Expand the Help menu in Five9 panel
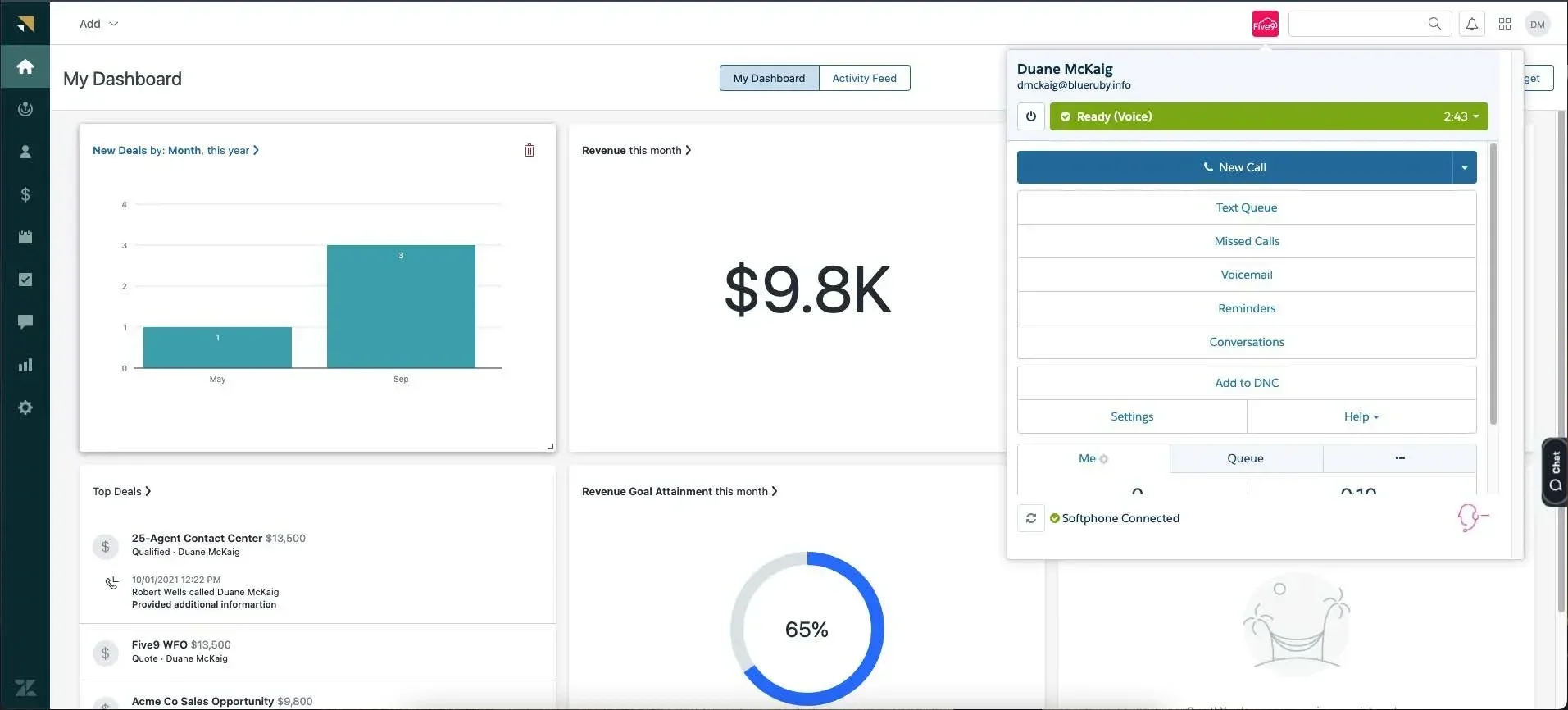The image size is (1568, 710). 1361,416
